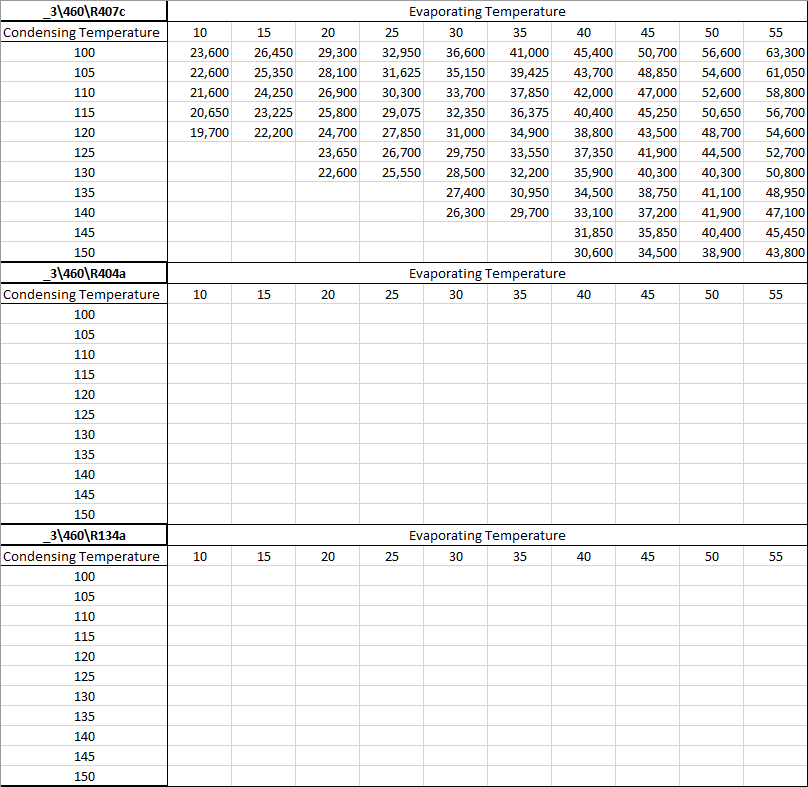Image resolution: width=808 pixels, height=787 pixels.
Task: Click evaporating column header 45 in R134a table
Action: [x=647, y=556]
